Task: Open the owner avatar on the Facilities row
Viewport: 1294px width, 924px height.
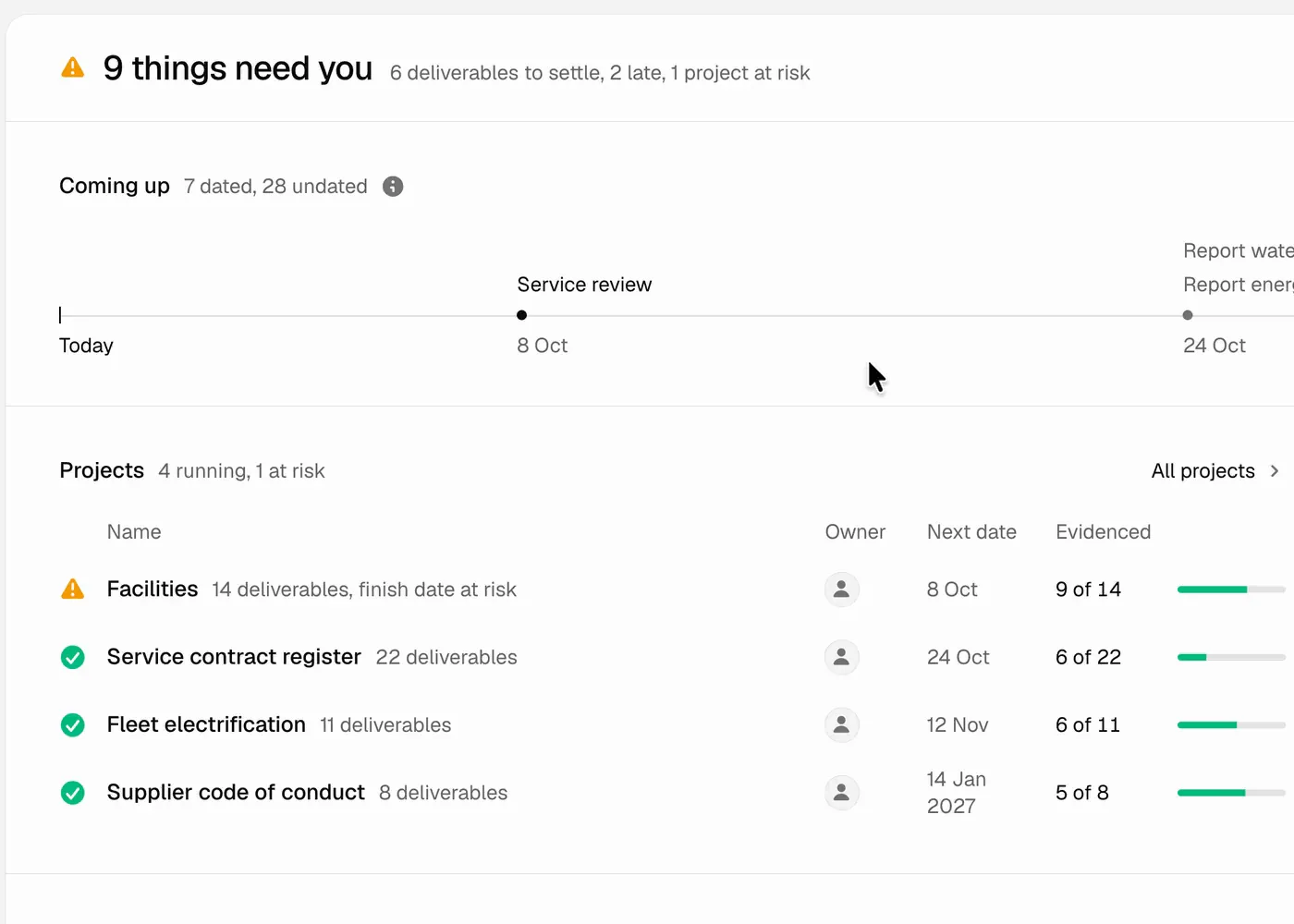Action: 841,590
